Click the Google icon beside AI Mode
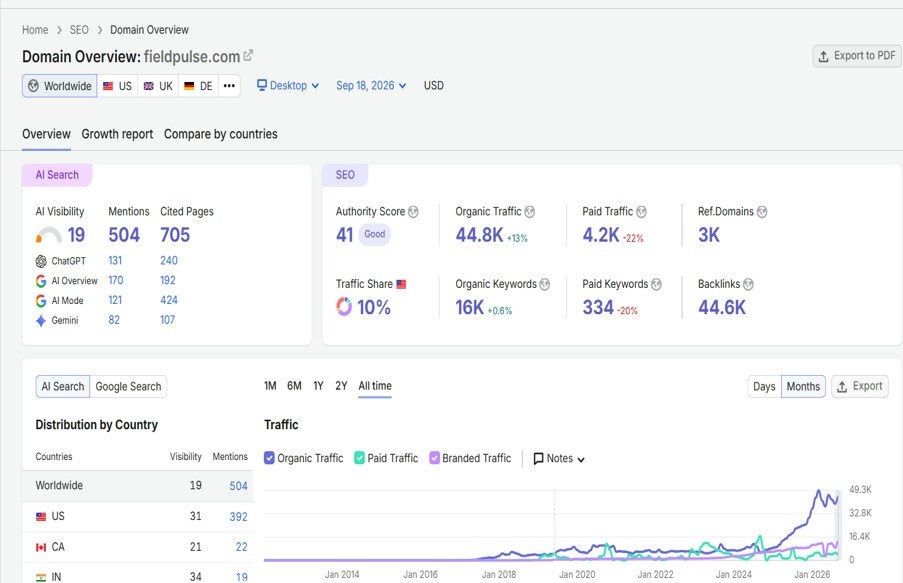The height and width of the screenshot is (583, 903). [x=41, y=301]
